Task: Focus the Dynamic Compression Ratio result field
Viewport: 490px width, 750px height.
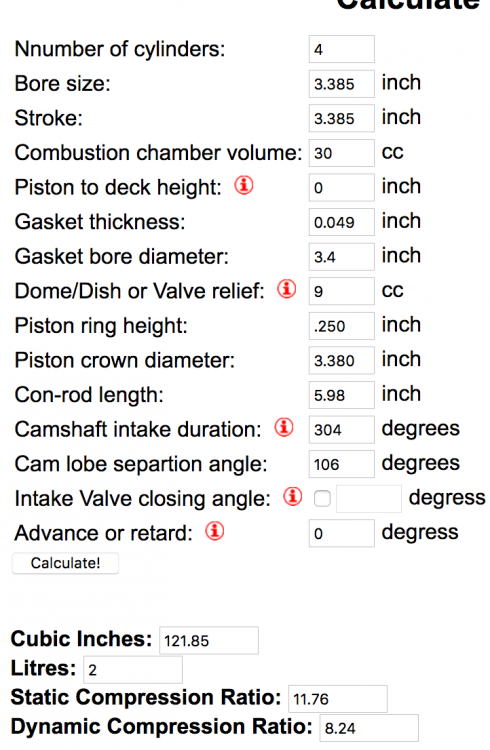Action: pos(369,728)
